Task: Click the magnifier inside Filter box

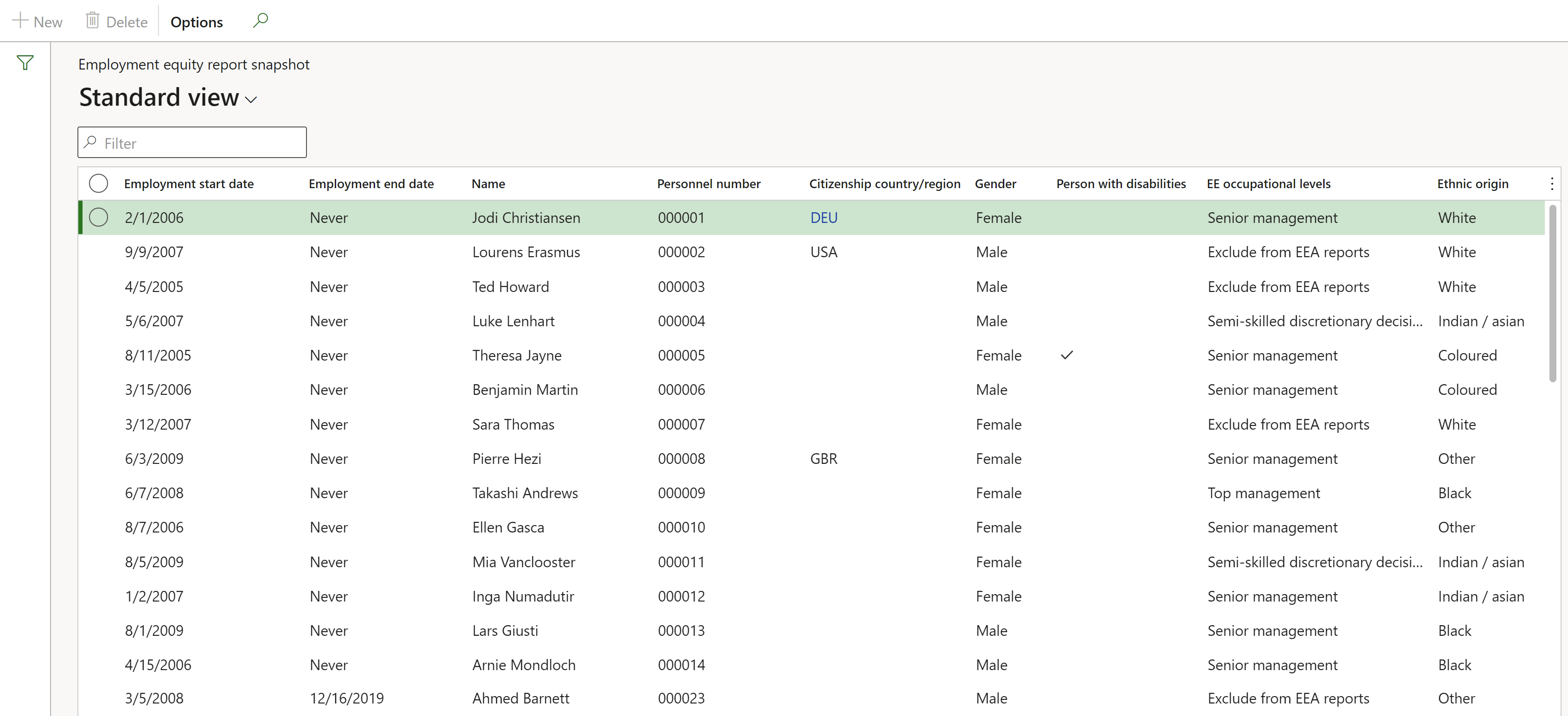Action: pyautogui.click(x=91, y=142)
